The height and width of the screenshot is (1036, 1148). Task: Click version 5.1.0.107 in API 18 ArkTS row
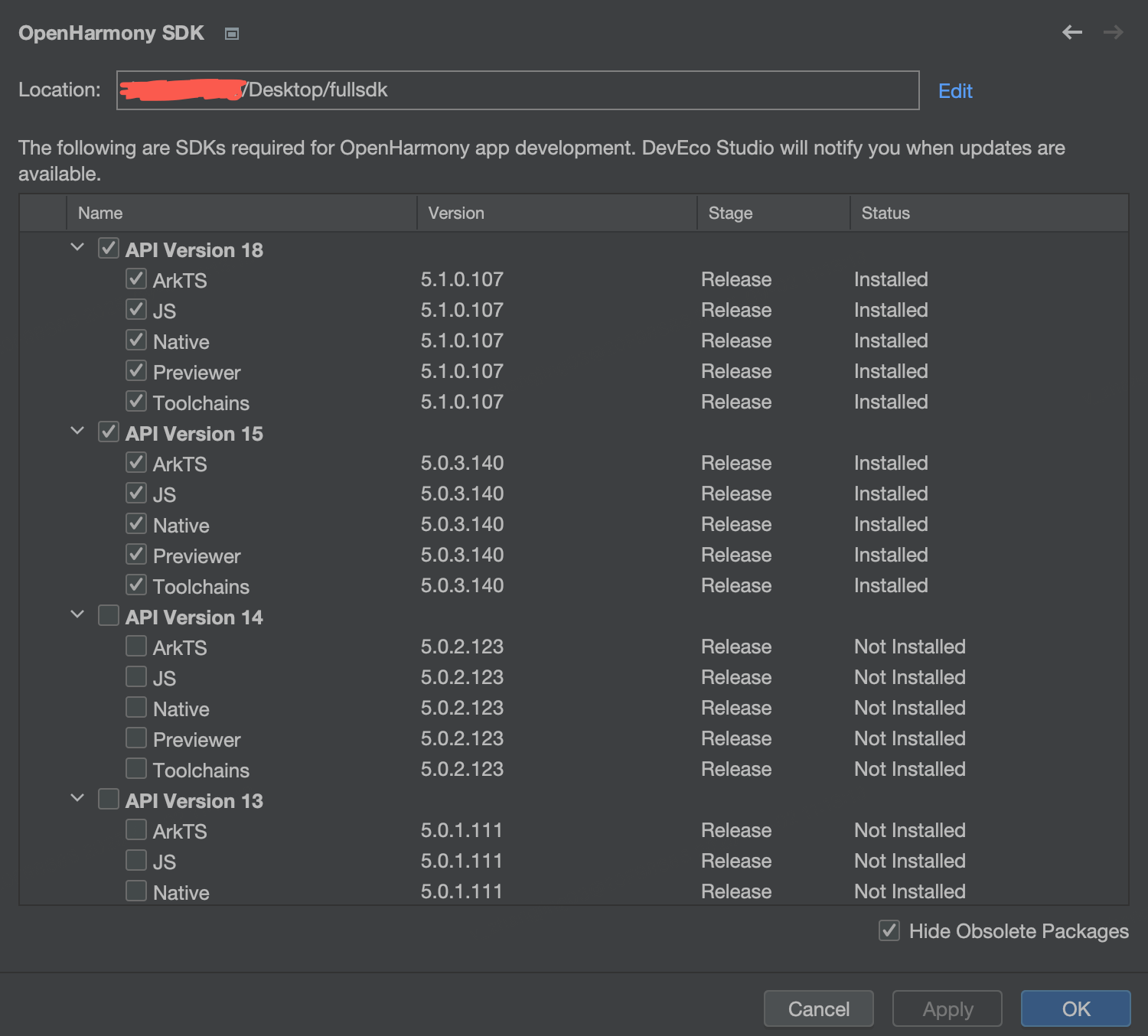click(462, 279)
